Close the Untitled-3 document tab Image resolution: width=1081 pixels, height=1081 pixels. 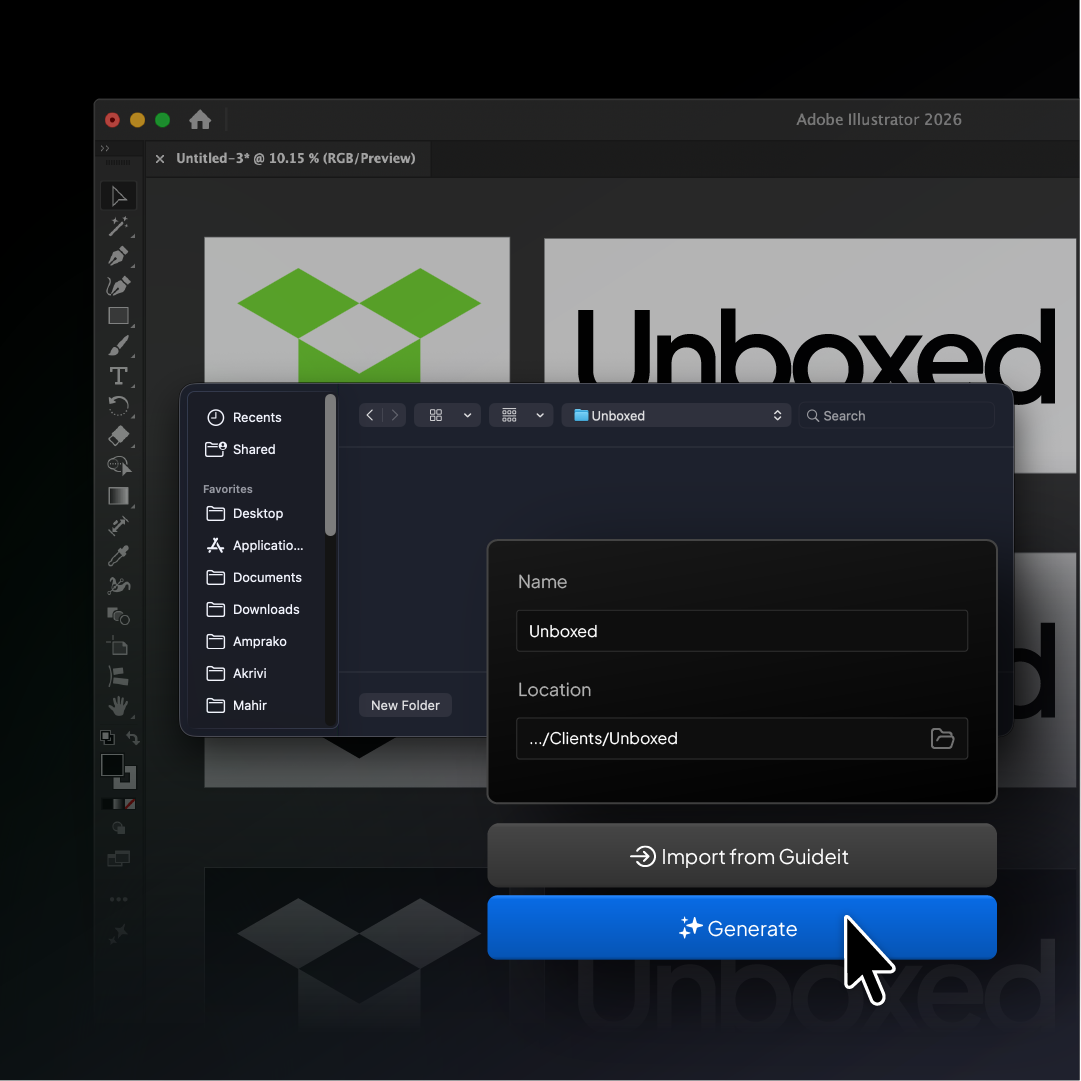pos(160,159)
